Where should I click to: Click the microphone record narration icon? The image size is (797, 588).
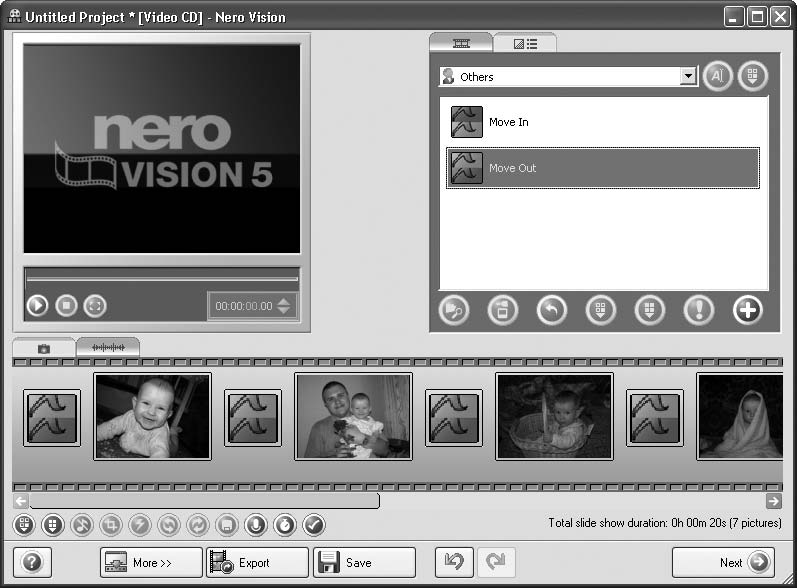256,524
